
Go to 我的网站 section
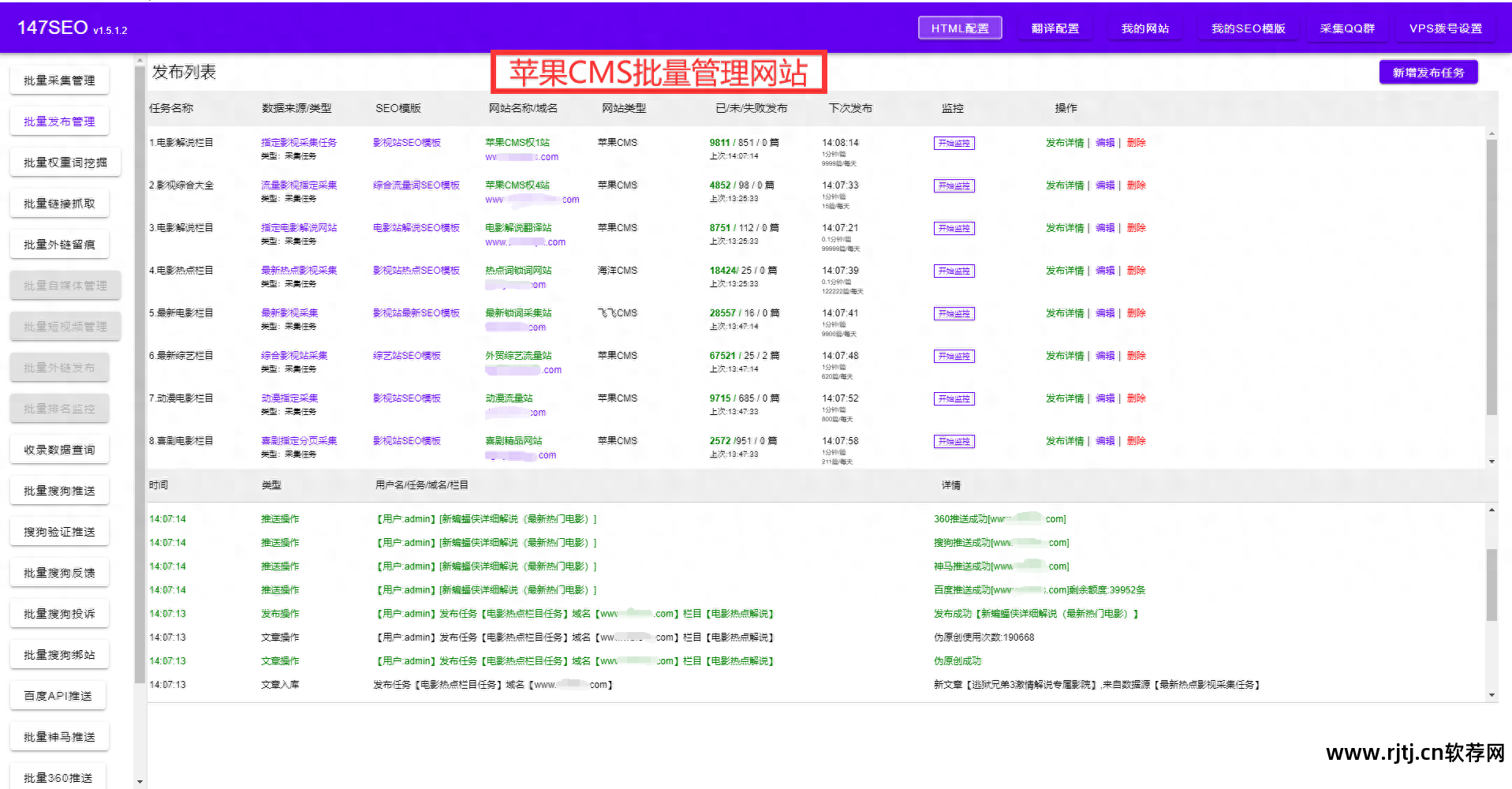click(x=1144, y=27)
